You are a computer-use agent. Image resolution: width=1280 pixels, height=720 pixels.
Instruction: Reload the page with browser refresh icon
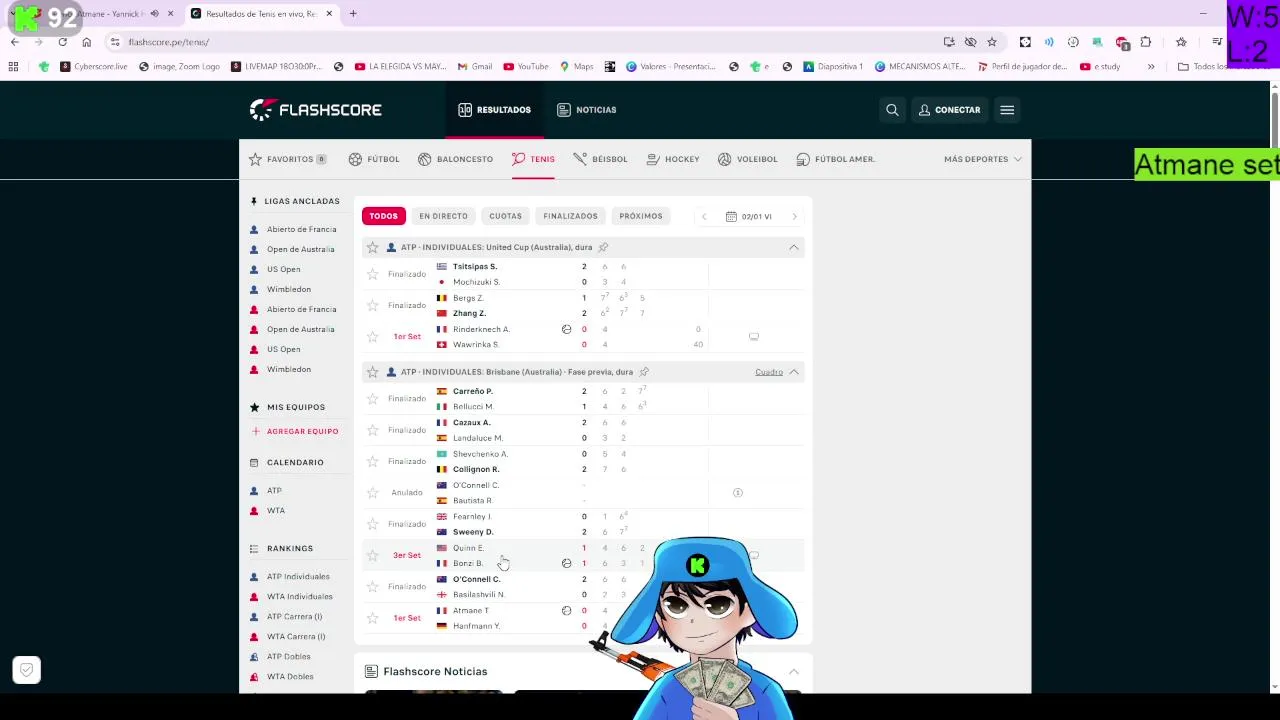click(x=62, y=42)
